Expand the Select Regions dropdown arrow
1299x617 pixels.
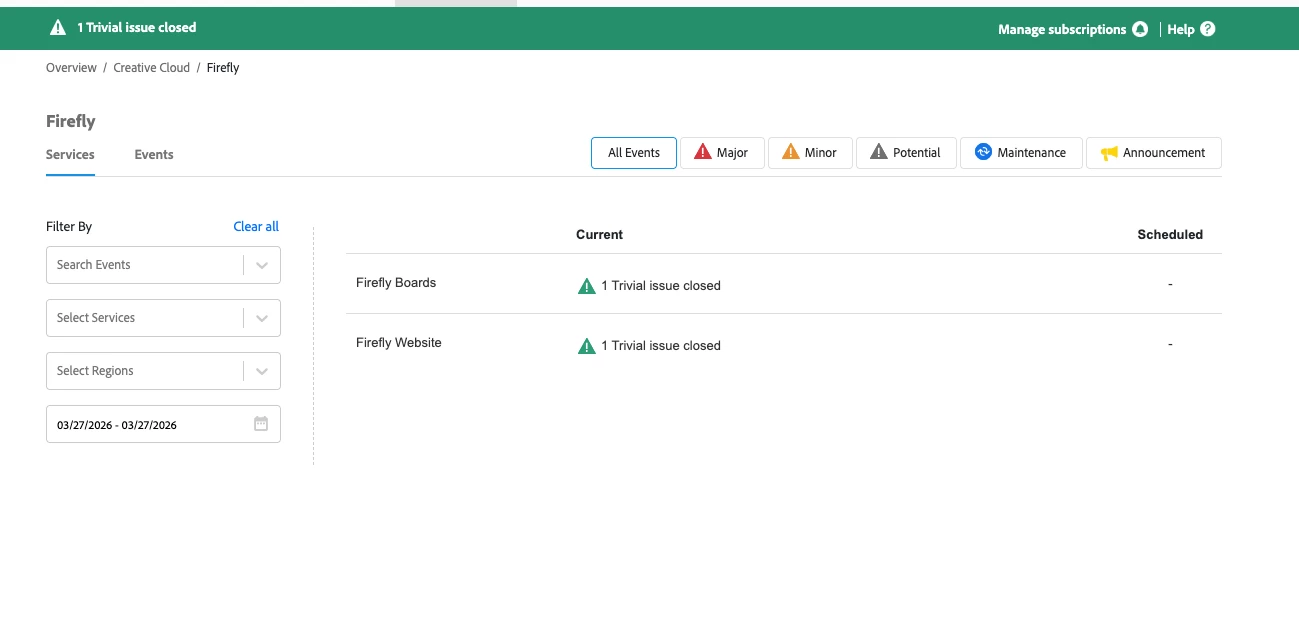click(x=262, y=371)
